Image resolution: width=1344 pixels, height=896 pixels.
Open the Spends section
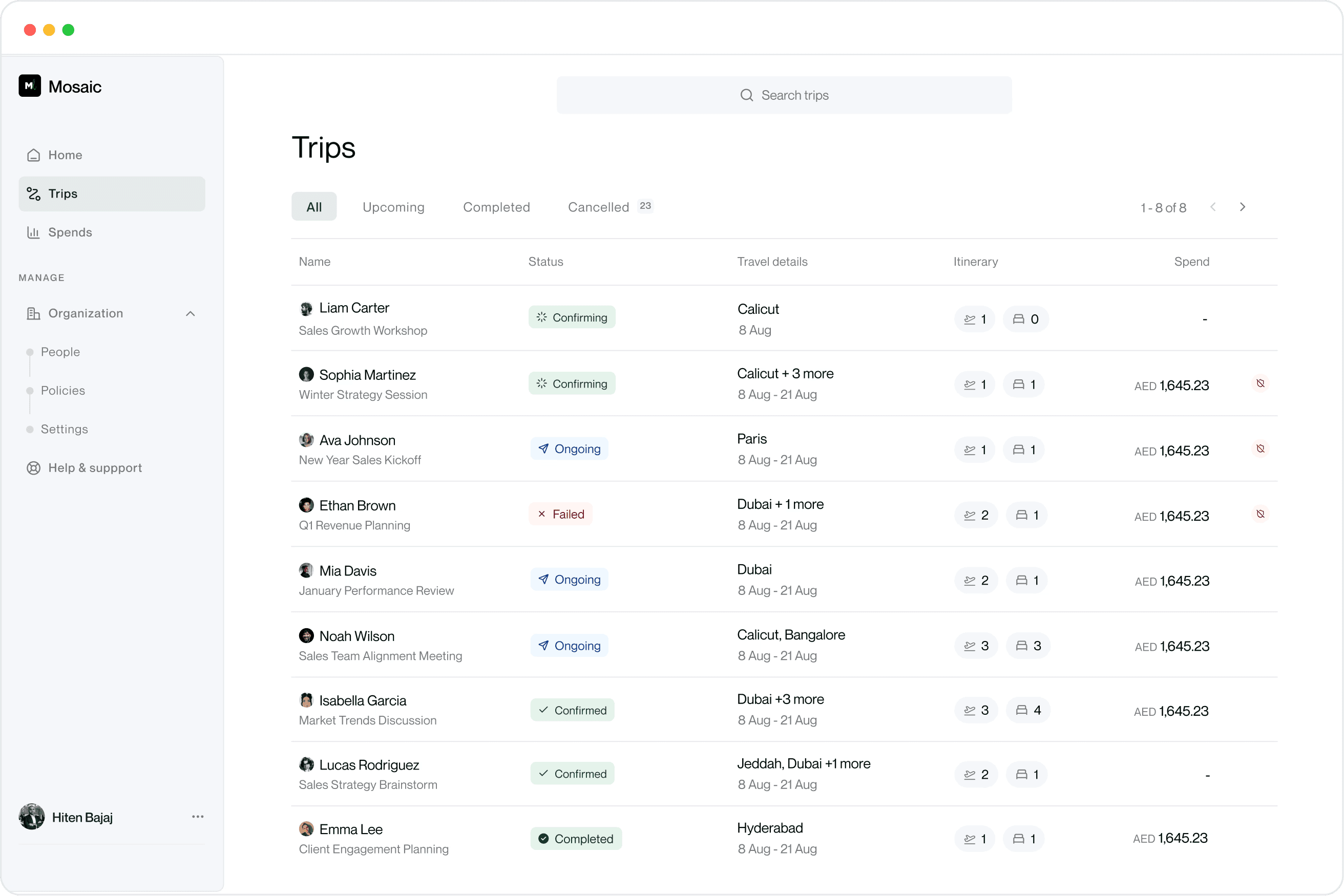coord(70,232)
